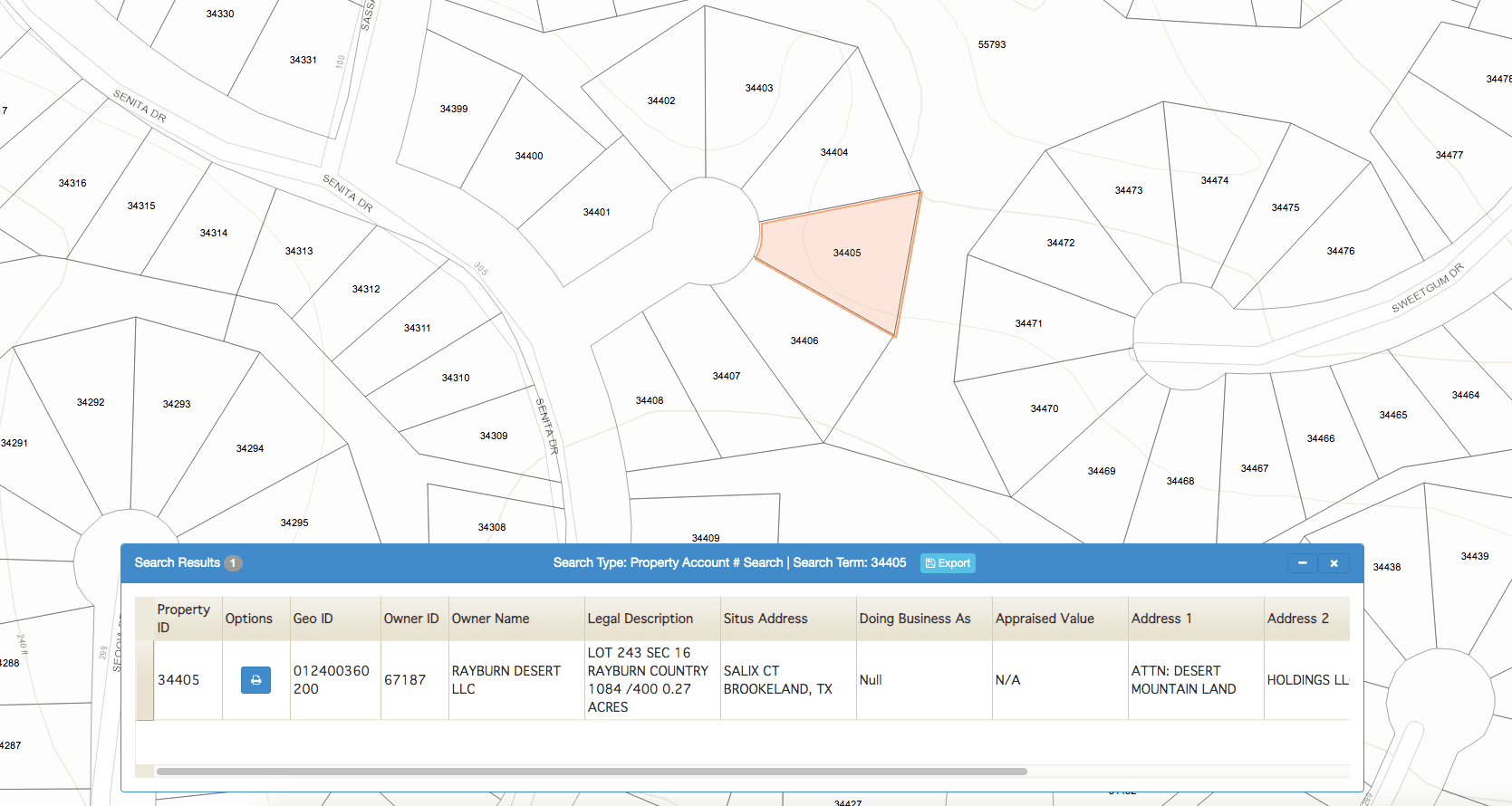Image resolution: width=1512 pixels, height=806 pixels.
Task: Select parcel 34402 on the map
Action: point(661,101)
